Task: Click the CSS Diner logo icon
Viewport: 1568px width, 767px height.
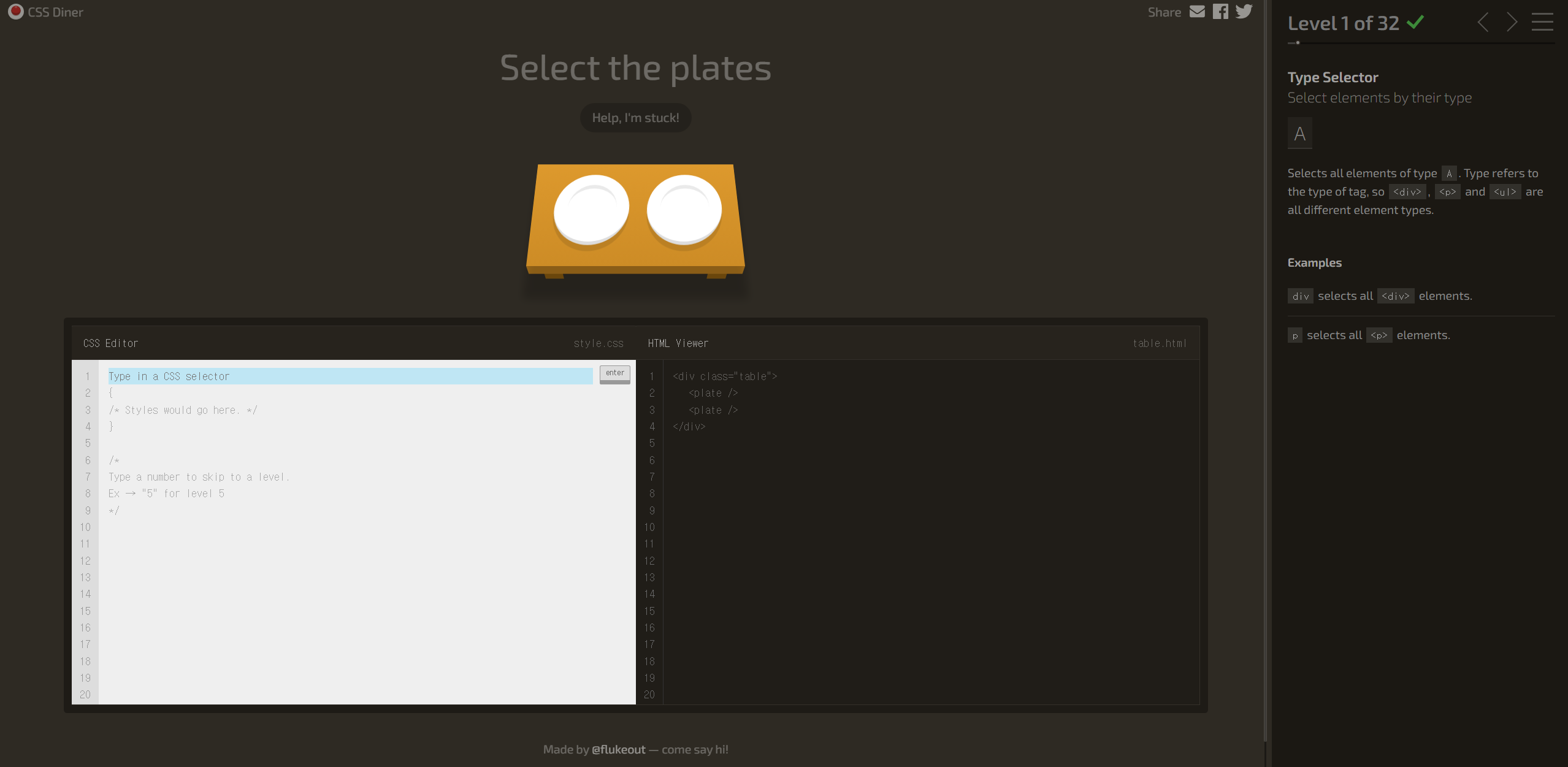Action: point(16,12)
